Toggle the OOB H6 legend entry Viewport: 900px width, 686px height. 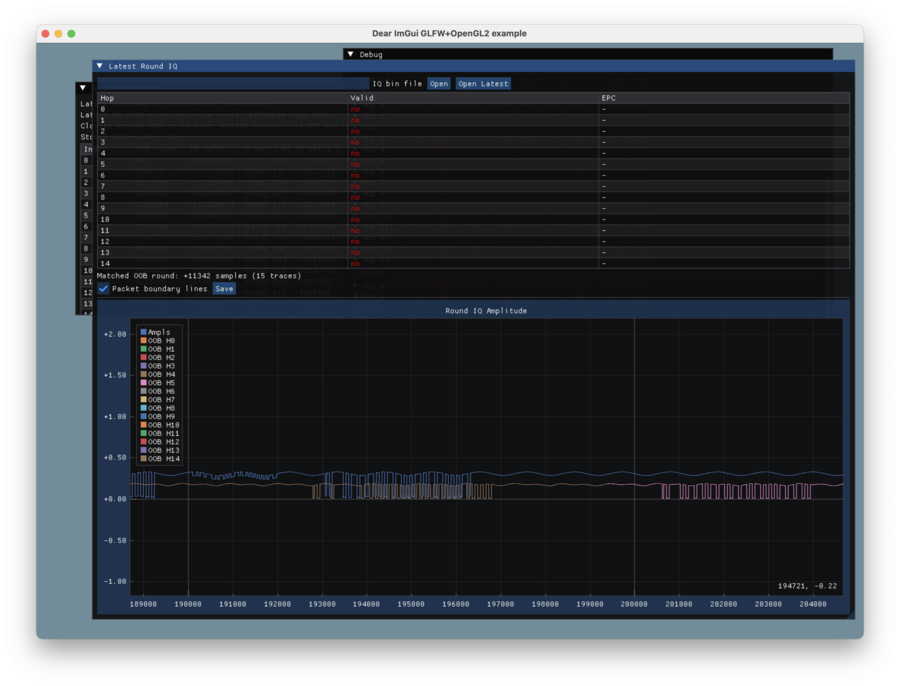tap(158, 391)
